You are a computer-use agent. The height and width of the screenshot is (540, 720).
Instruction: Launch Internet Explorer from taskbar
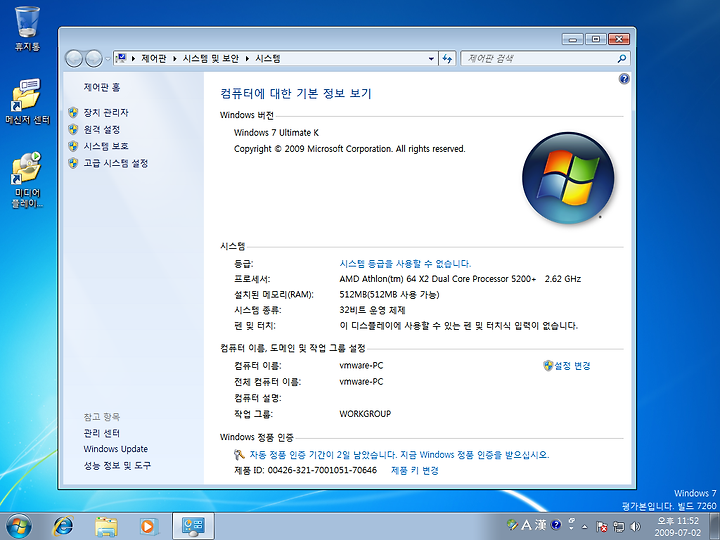(63, 526)
